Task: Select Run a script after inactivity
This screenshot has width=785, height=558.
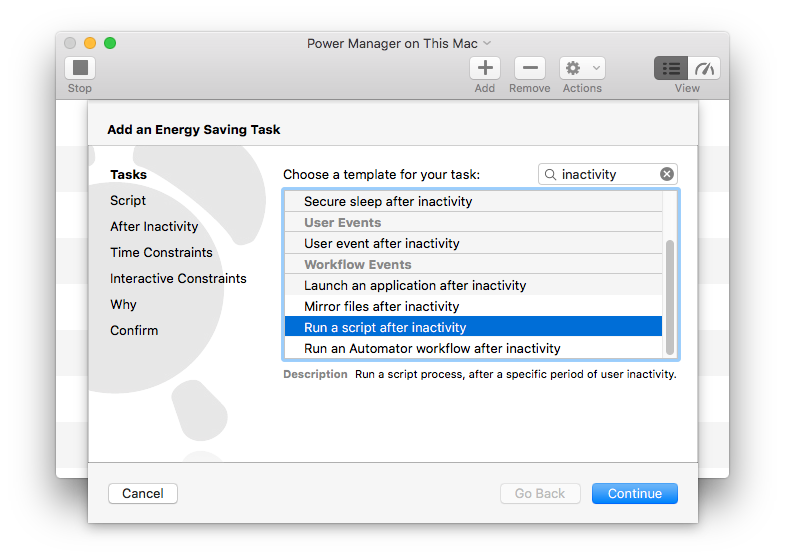Action: pyautogui.click(x=473, y=327)
